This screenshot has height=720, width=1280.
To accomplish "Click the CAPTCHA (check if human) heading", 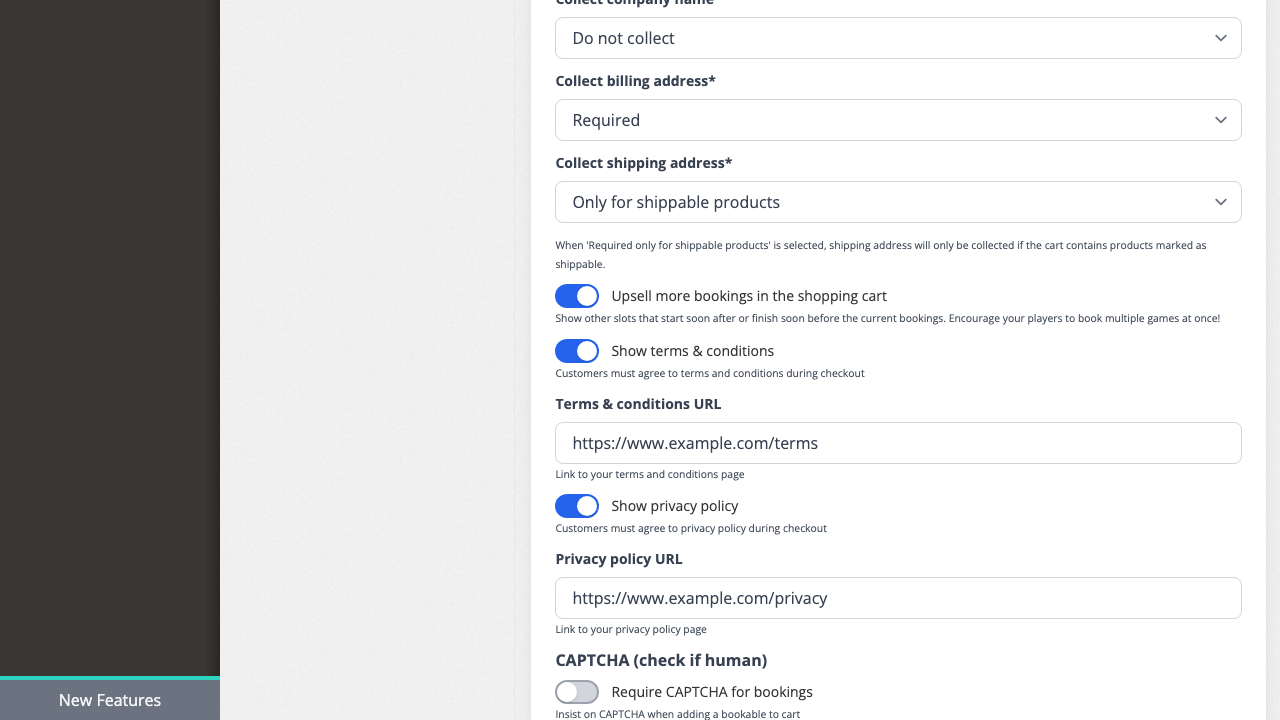I will pos(662,660).
